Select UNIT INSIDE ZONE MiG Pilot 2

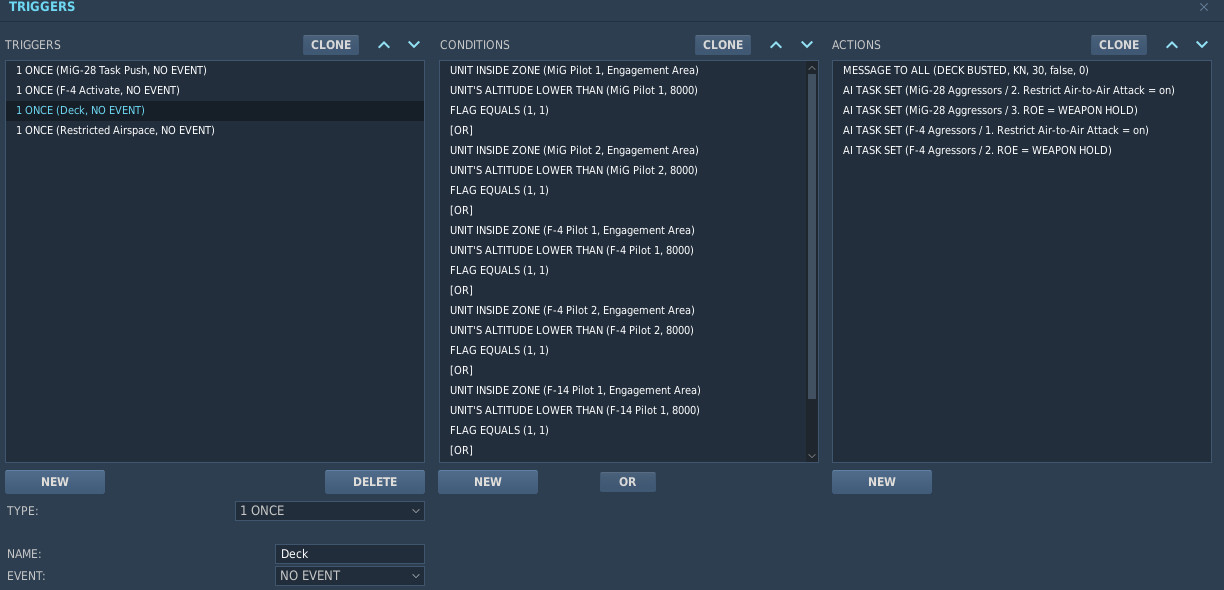tap(623, 151)
